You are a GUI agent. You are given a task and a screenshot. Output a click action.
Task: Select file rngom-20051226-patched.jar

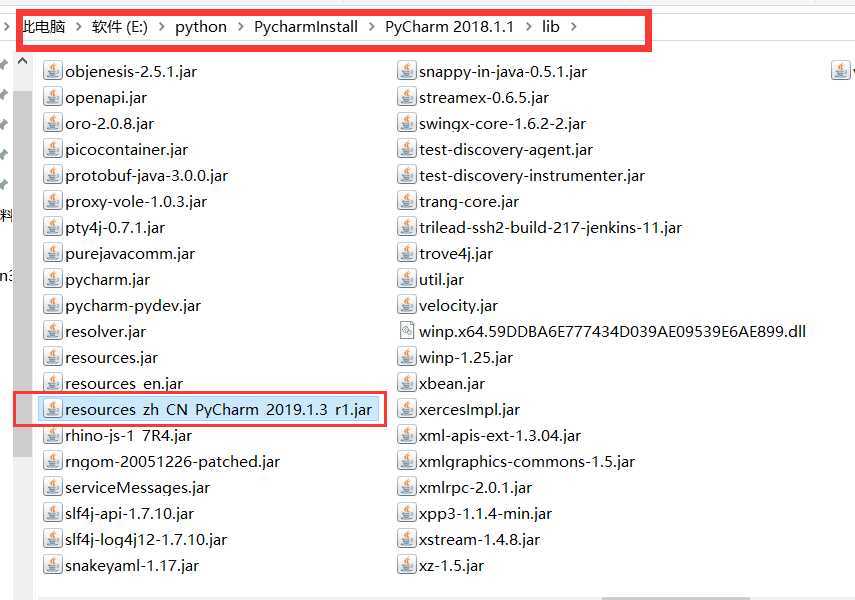pyautogui.click(x=161, y=461)
